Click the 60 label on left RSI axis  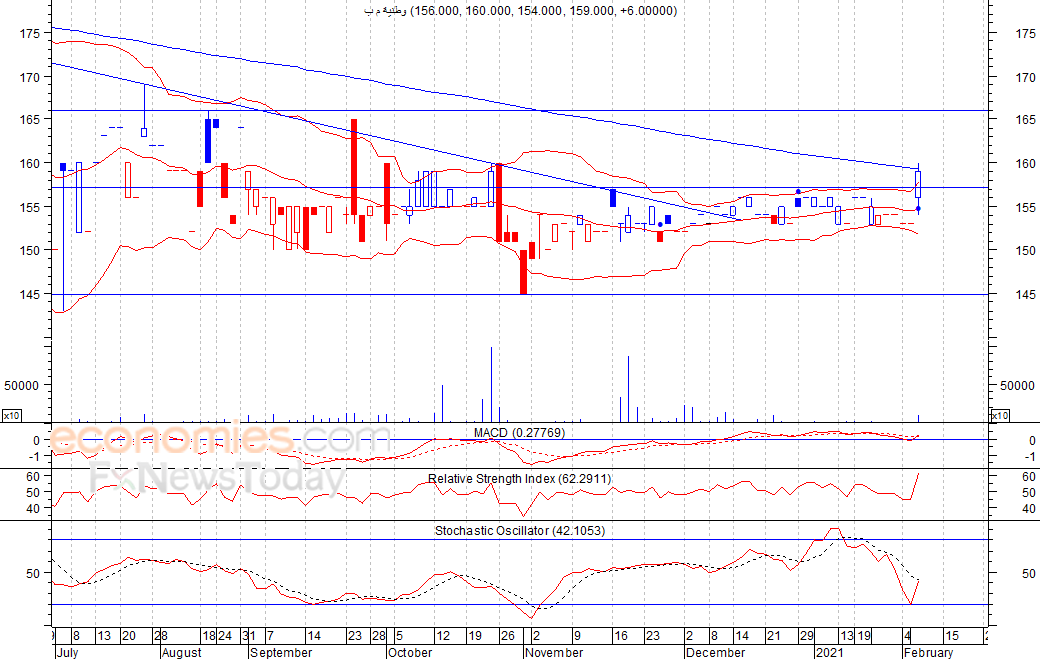(33, 477)
